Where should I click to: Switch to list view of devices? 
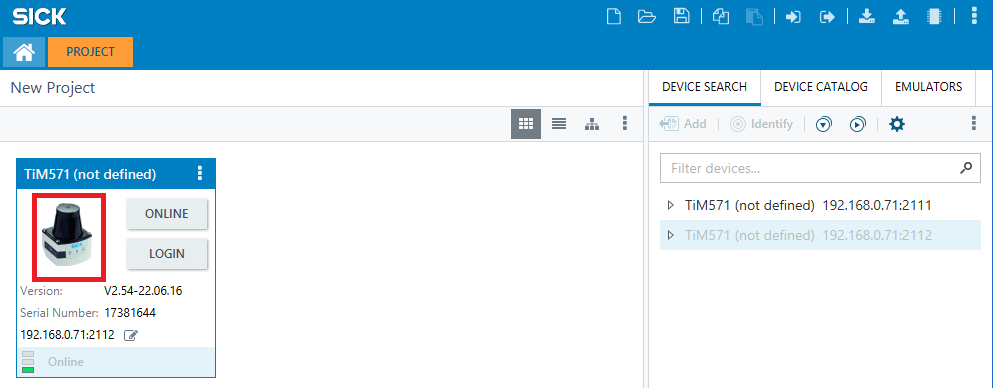[x=559, y=124]
